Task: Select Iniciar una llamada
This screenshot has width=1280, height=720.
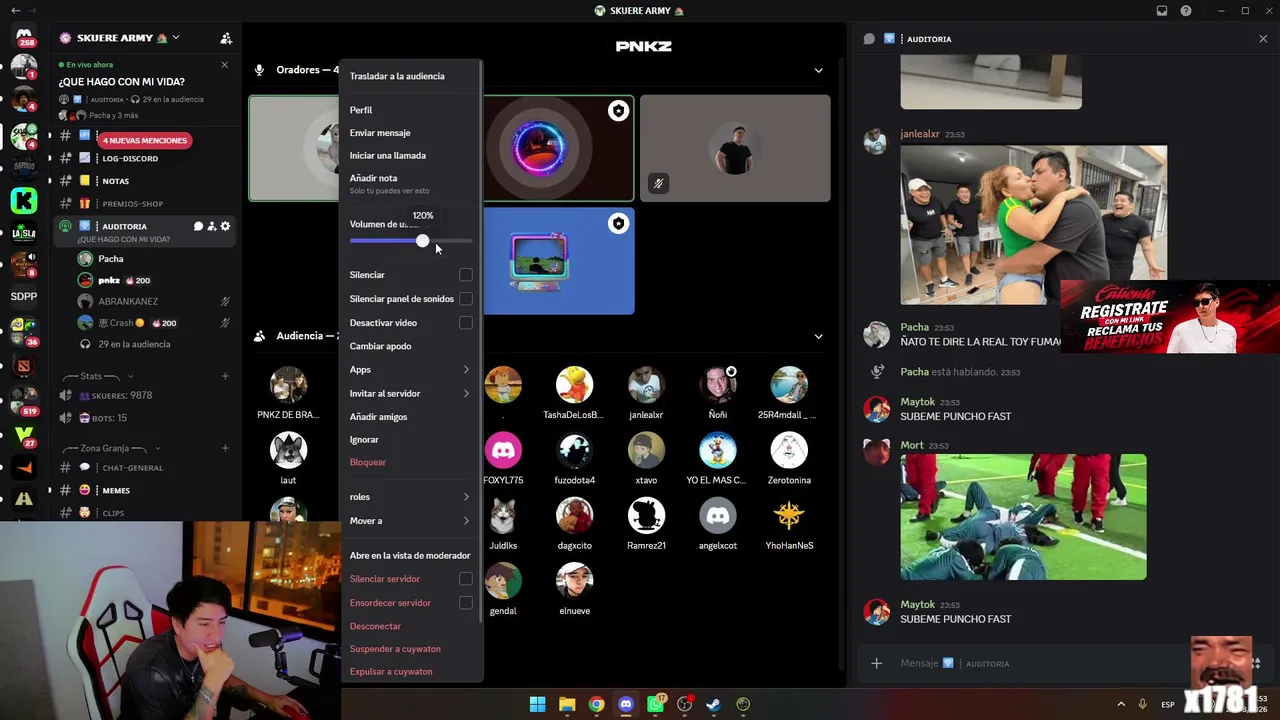Action: tap(388, 156)
